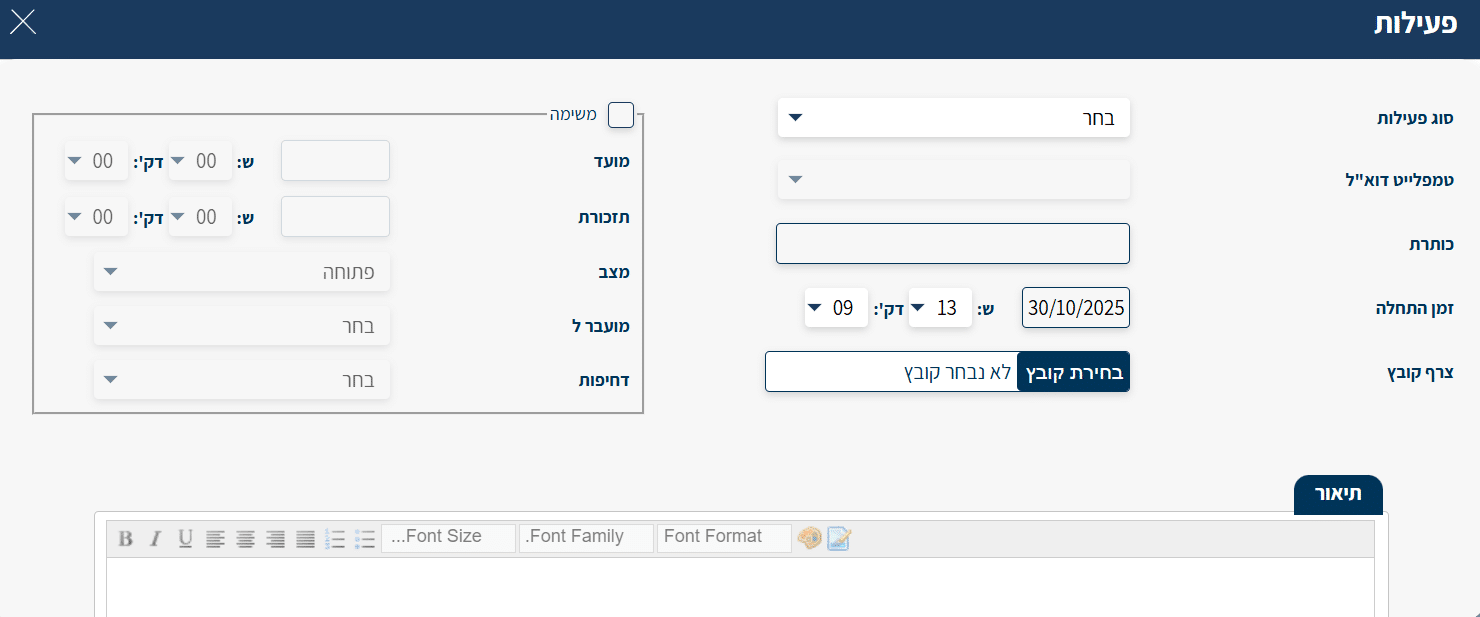Expand the מצב dropdown showing פתוחה
Image resolution: width=1480 pixels, height=617 pixels.
click(242, 272)
